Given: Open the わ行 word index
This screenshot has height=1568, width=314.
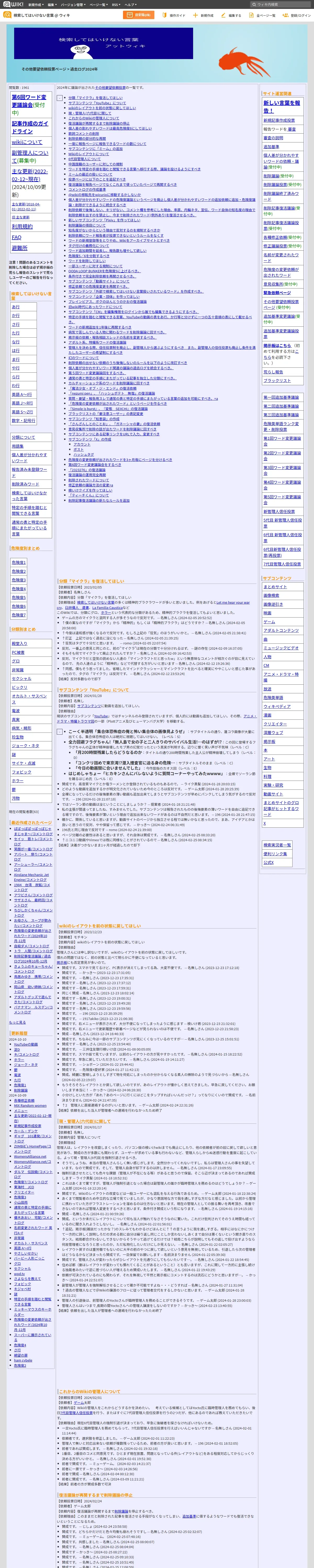Looking at the screenshot, I should [x=16, y=385].
